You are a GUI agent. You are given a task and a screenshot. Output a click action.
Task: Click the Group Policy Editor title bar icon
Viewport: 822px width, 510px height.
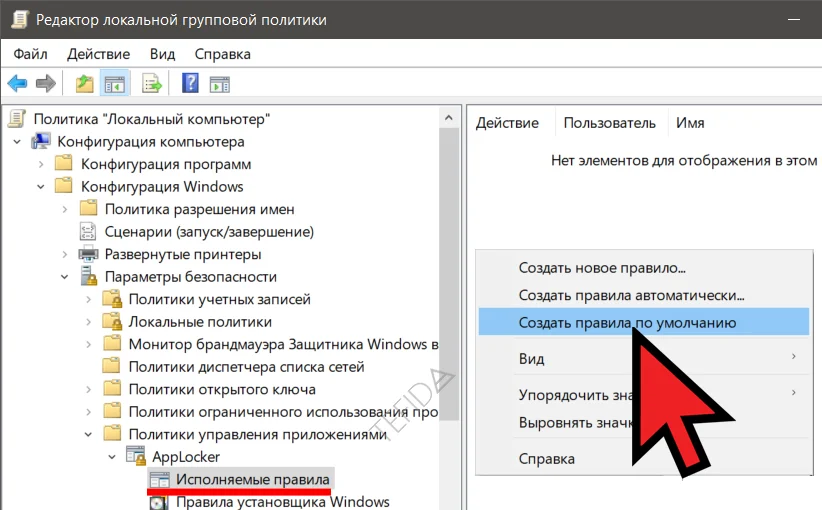pos(19,19)
